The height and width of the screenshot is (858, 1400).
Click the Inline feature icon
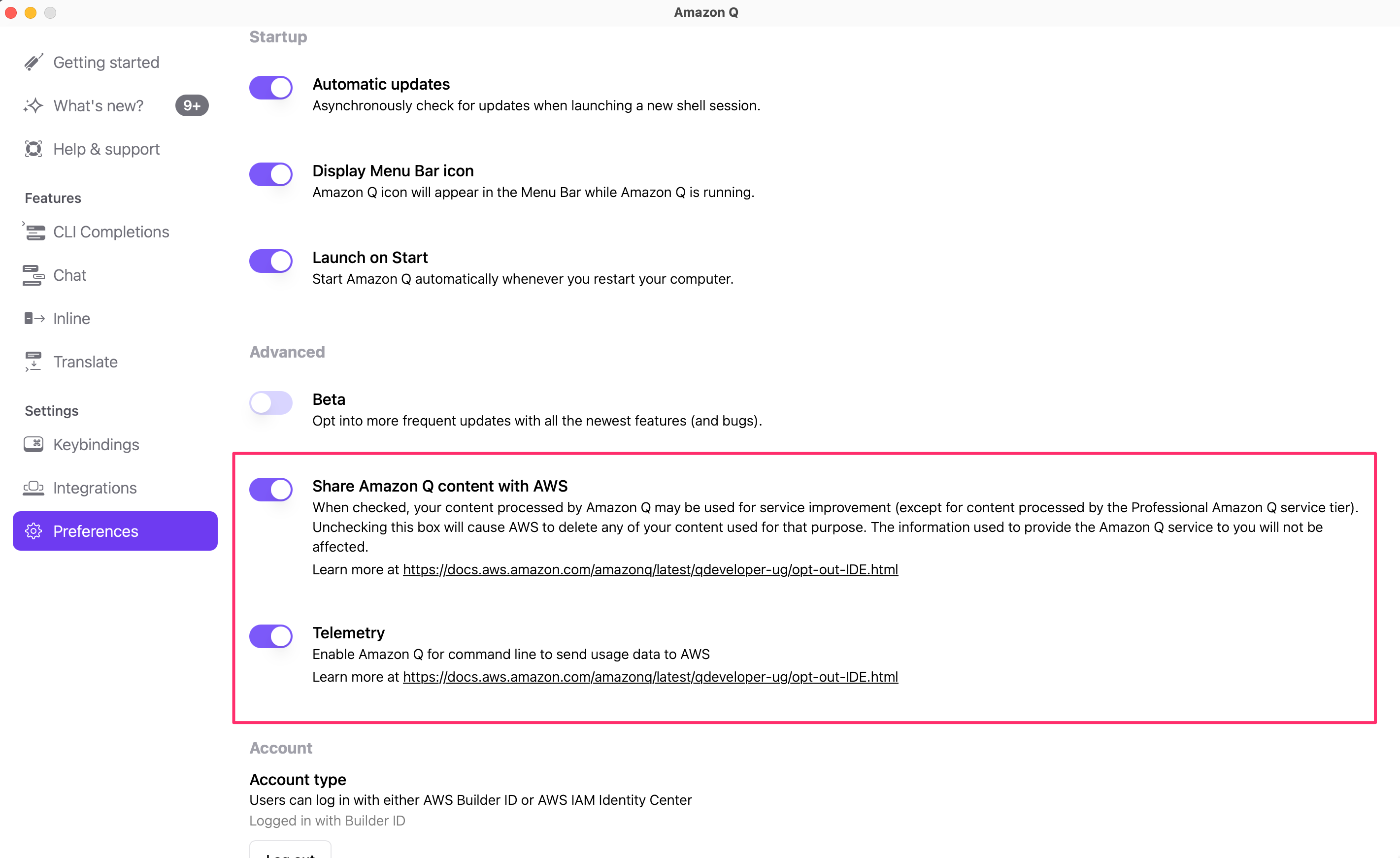point(34,318)
